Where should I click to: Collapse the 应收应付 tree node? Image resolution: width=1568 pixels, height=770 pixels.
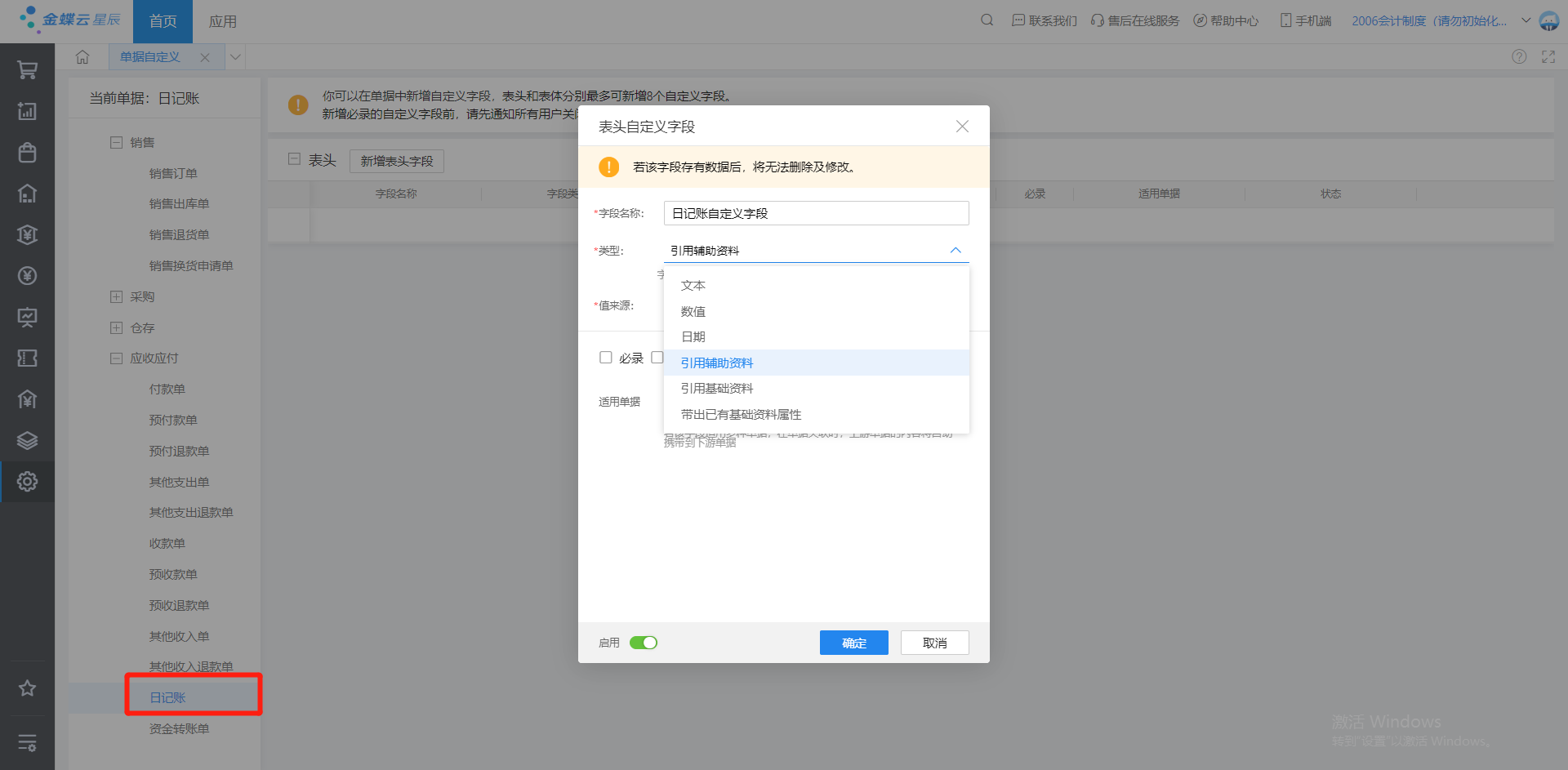pos(116,358)
